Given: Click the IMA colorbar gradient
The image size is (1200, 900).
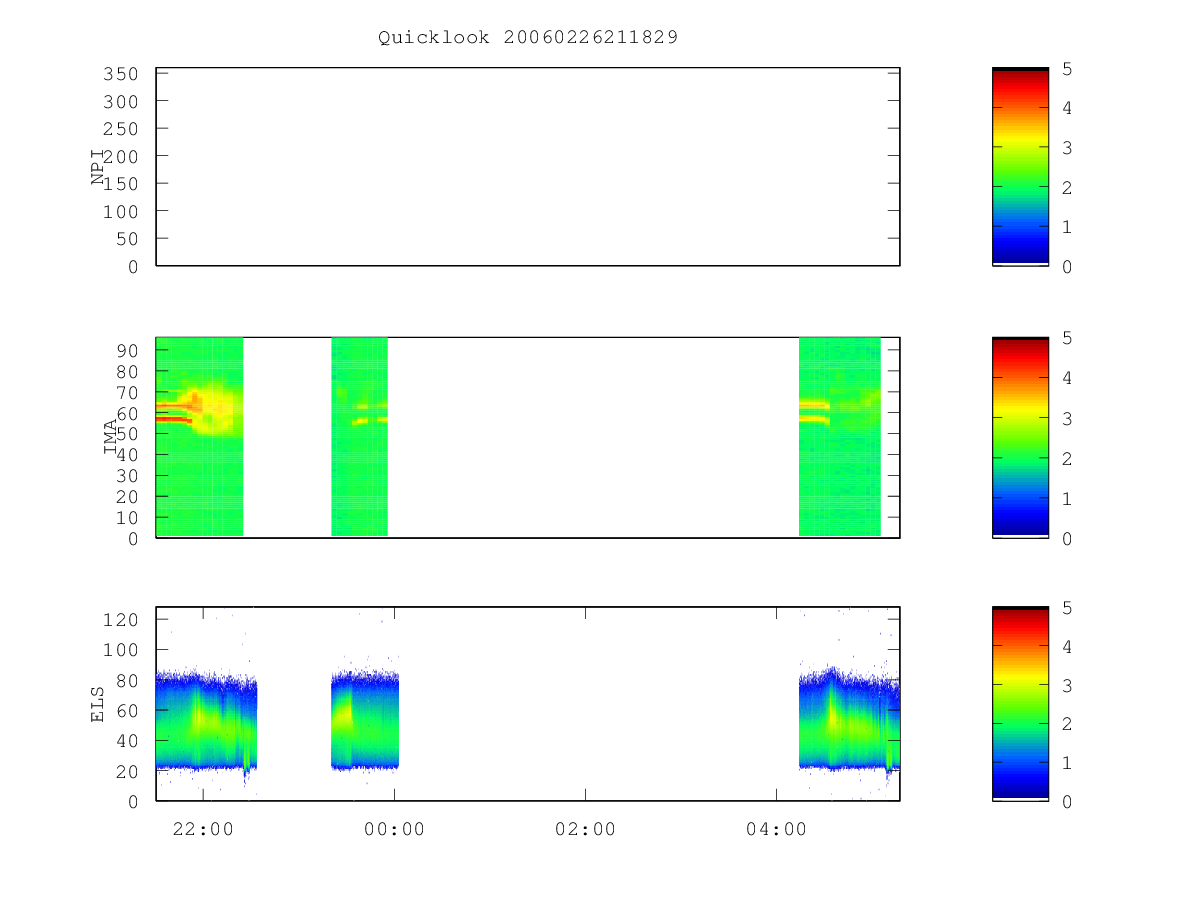Looking at the screenshot, I should click(1020, 437).
